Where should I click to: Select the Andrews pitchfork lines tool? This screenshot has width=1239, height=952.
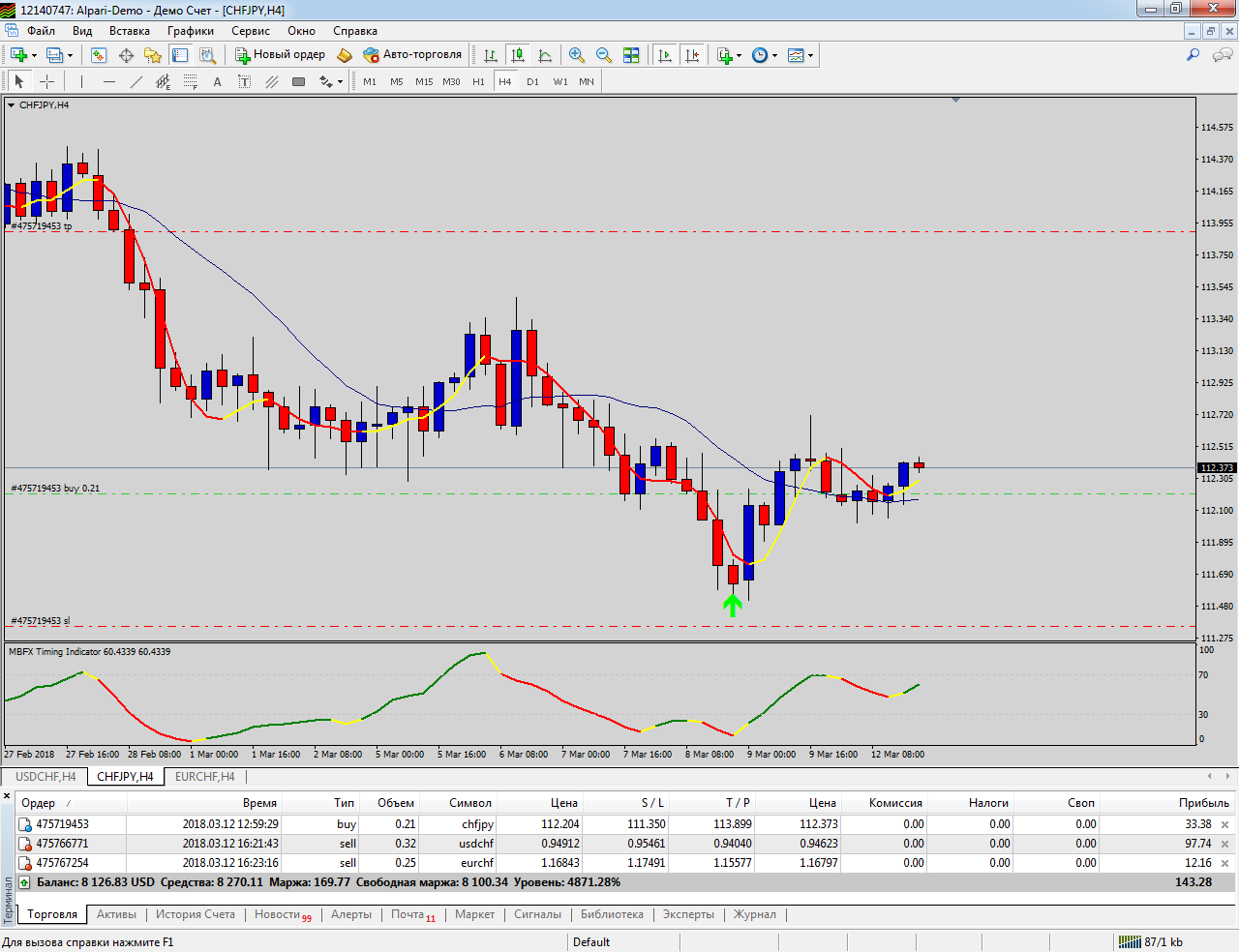[x=272, y=82]
